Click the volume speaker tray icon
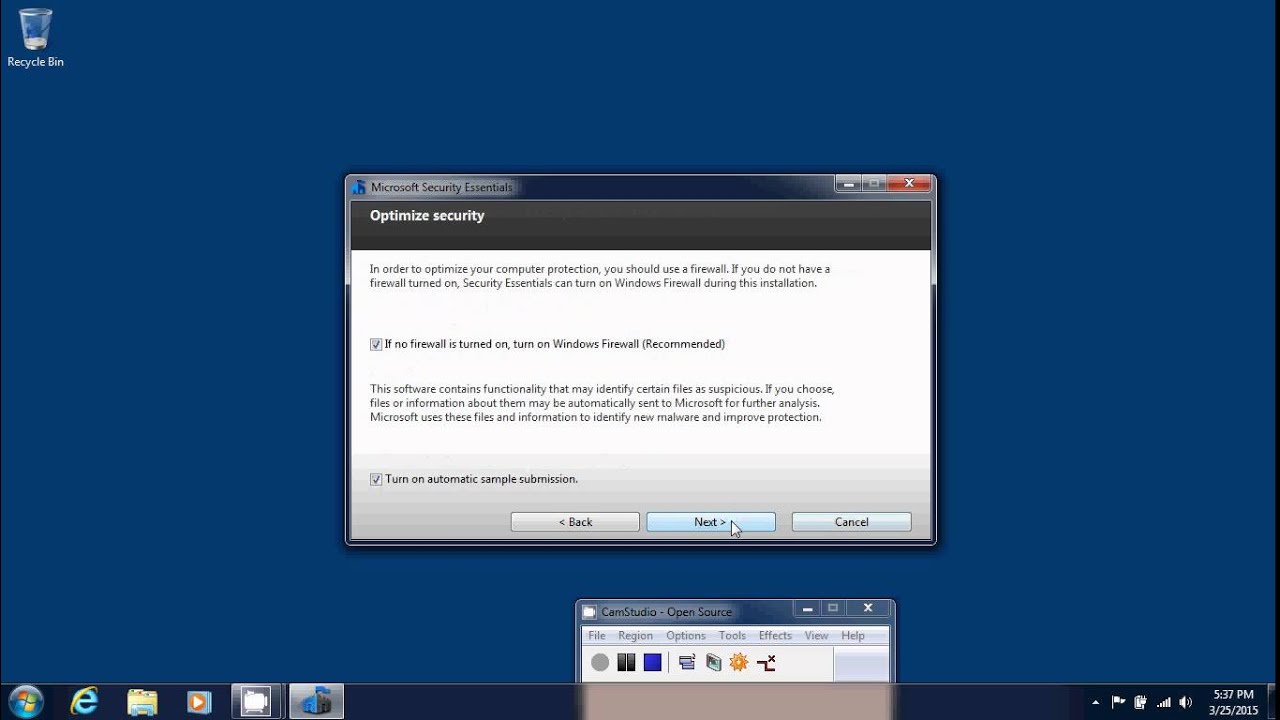The height and width of the screenshot is (720, 1280). 1186,702
